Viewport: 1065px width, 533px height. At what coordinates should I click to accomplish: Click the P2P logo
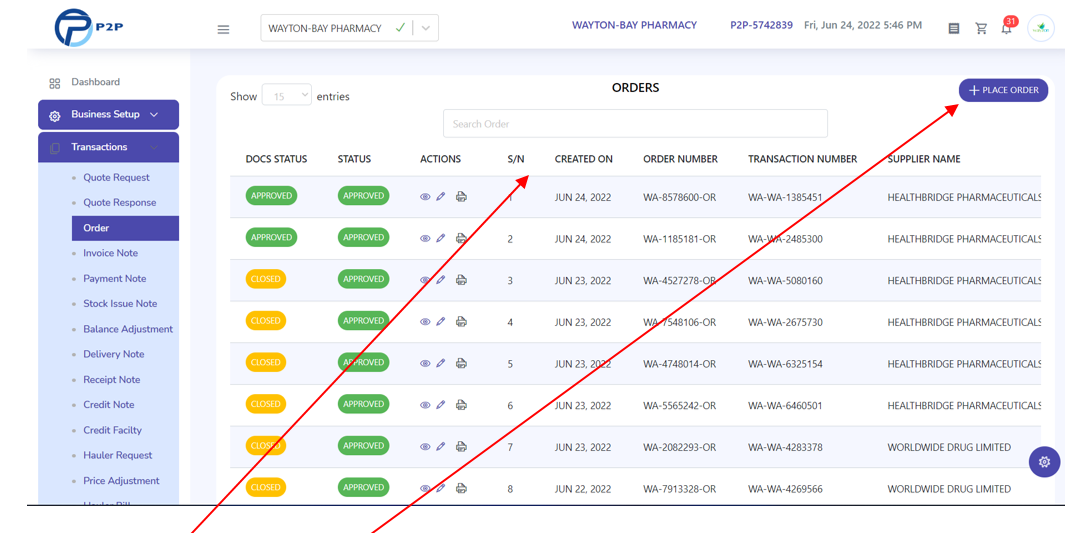pos(88,28)
